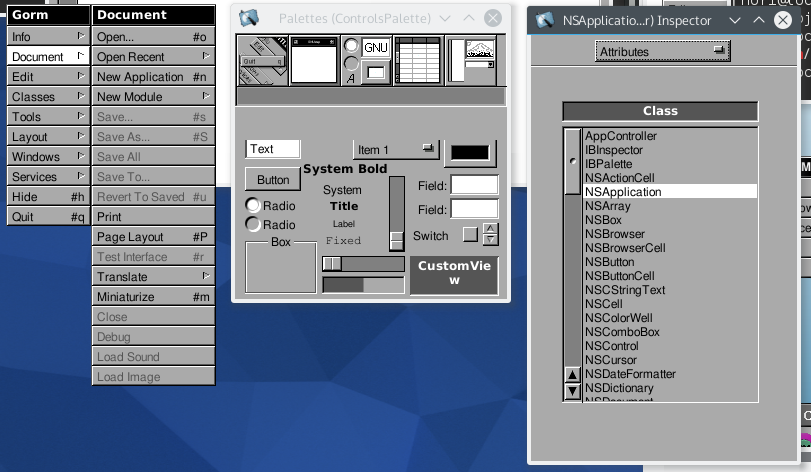Select NSButton in Class list
Viewport: 811px width, 472px height.
coord(670,262)
